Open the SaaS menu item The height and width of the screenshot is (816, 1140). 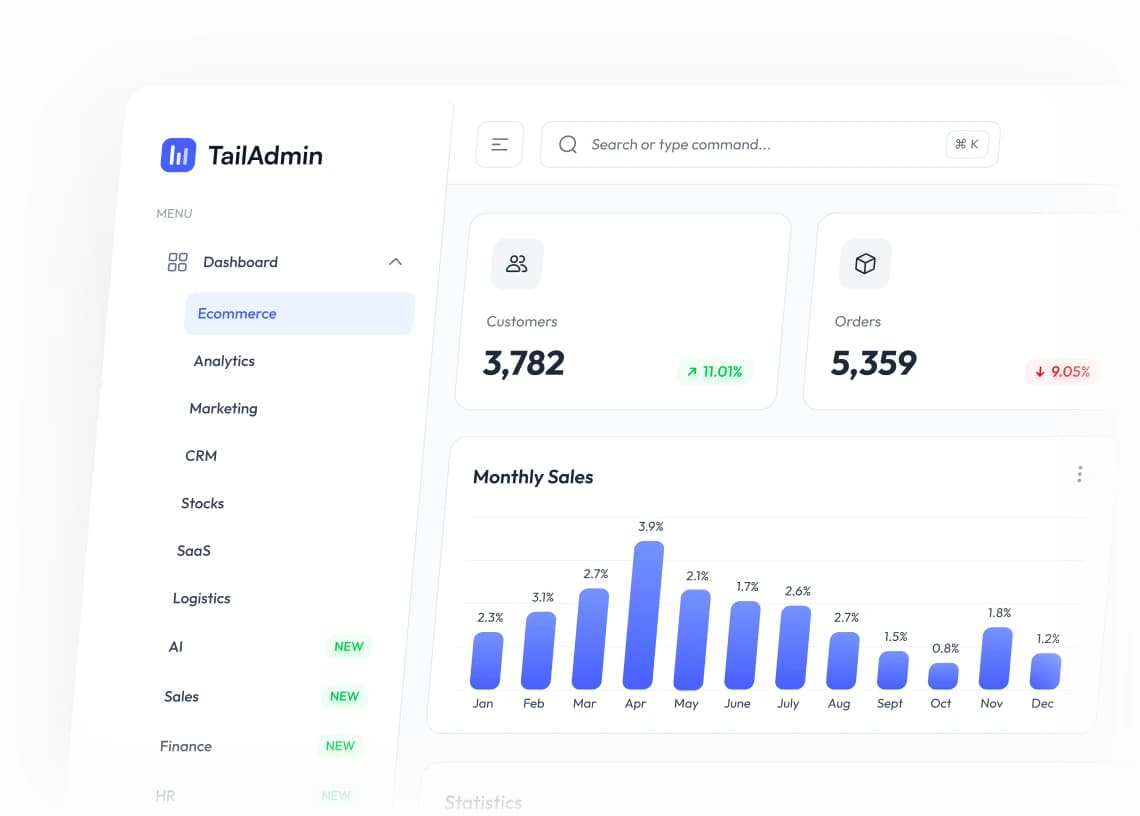tap(193, 551)
